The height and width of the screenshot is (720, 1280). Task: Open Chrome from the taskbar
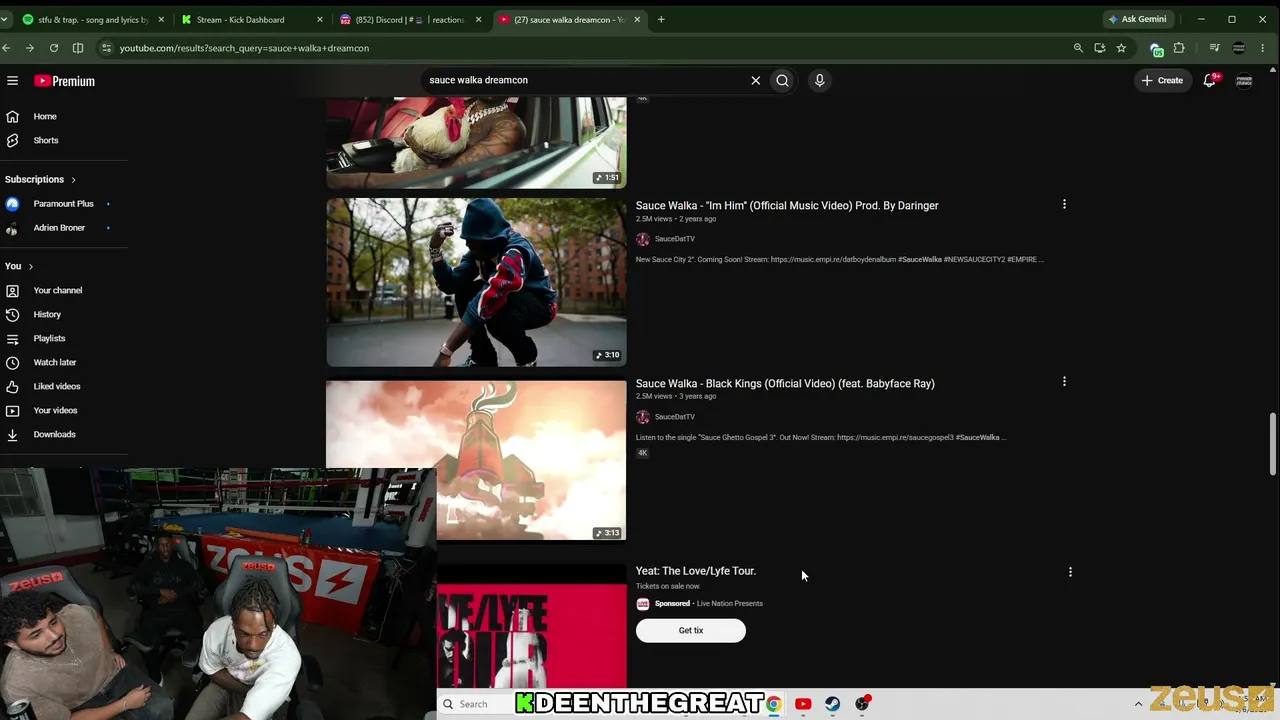(x=773, y=704)
